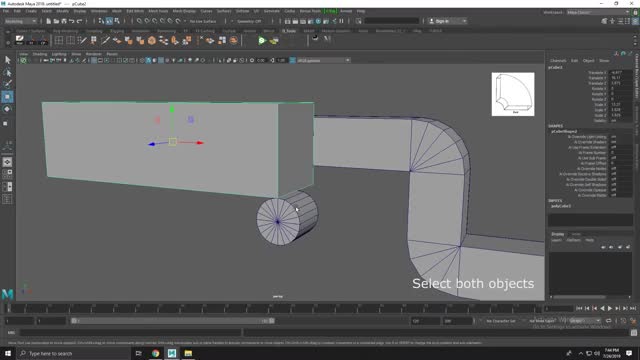
Task: Click the MEL command line input
Action: 131,333
